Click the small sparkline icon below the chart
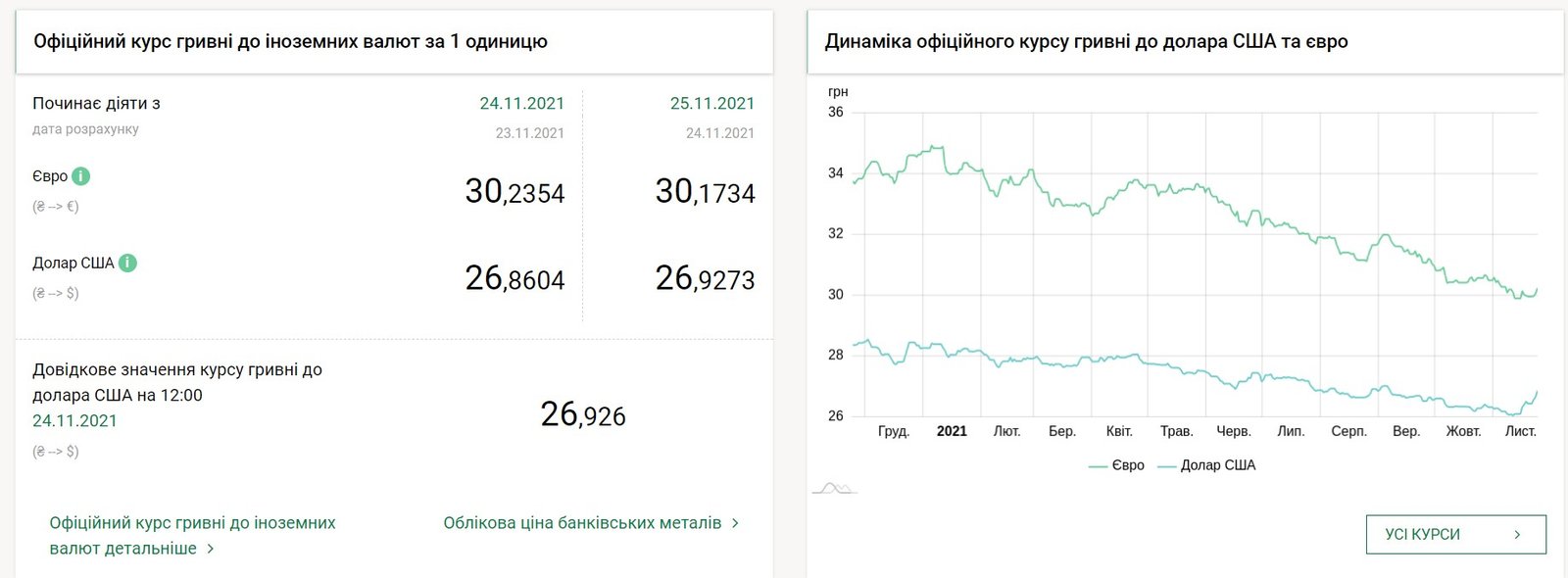Screen dimensions: 1568x578 [x=833, y=486]
